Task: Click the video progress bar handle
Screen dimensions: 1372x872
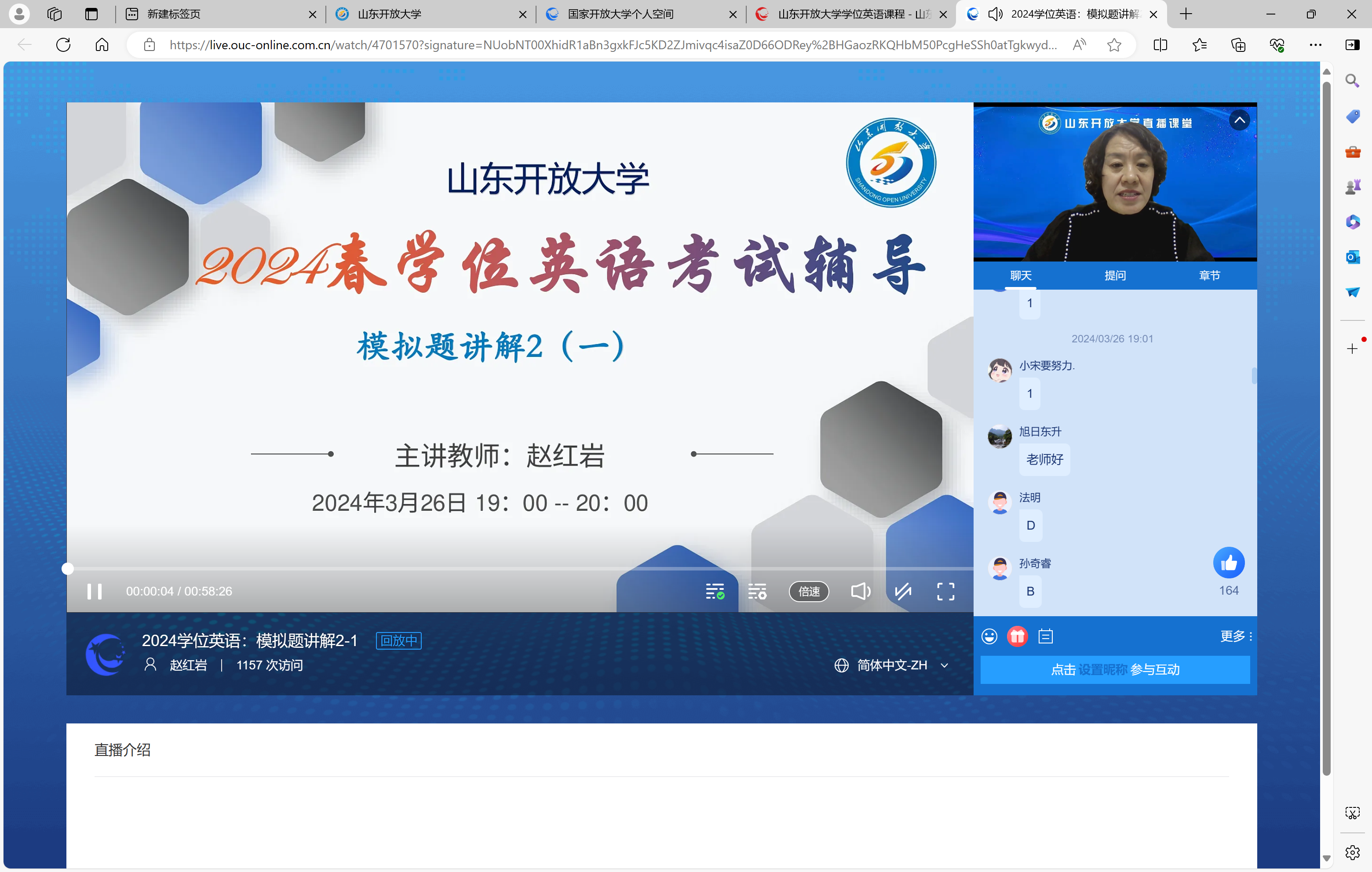Action: [68, 568]
